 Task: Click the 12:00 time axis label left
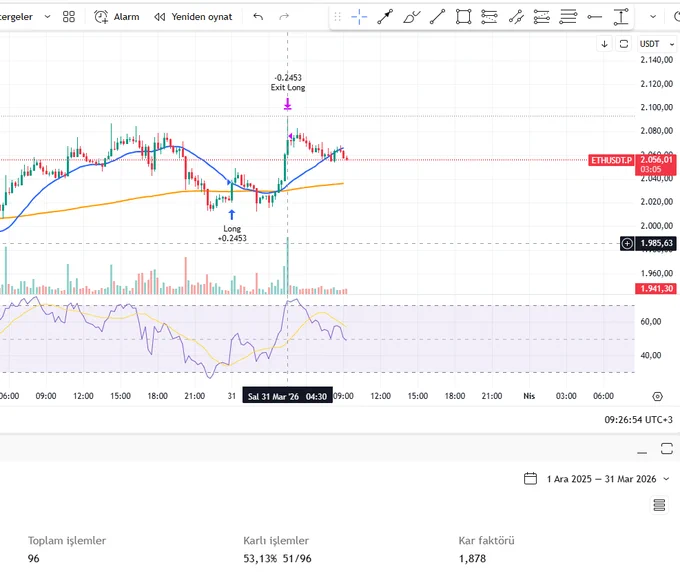(x=83, y=396)
